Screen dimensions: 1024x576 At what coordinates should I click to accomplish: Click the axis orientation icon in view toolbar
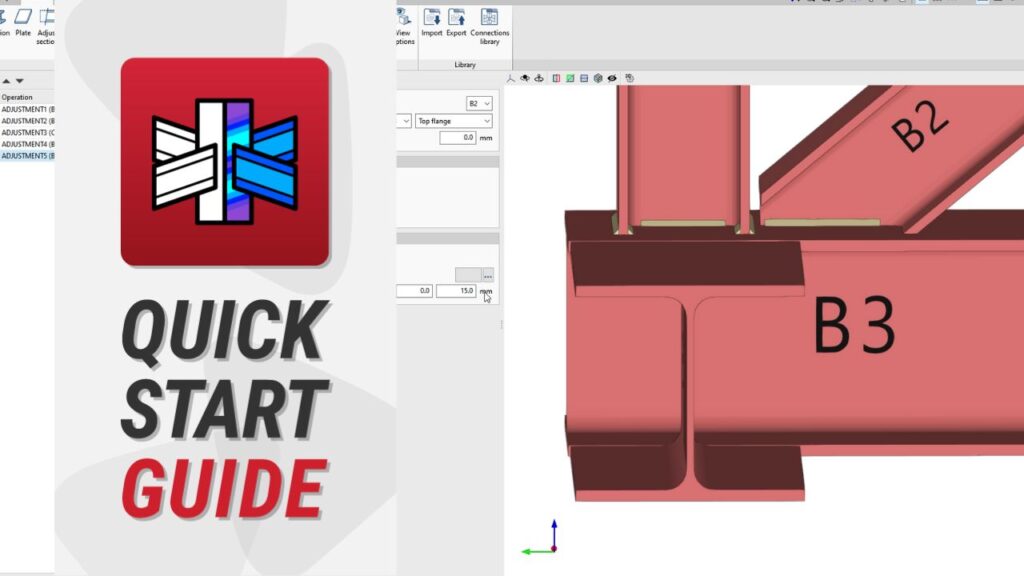[510, 78]
